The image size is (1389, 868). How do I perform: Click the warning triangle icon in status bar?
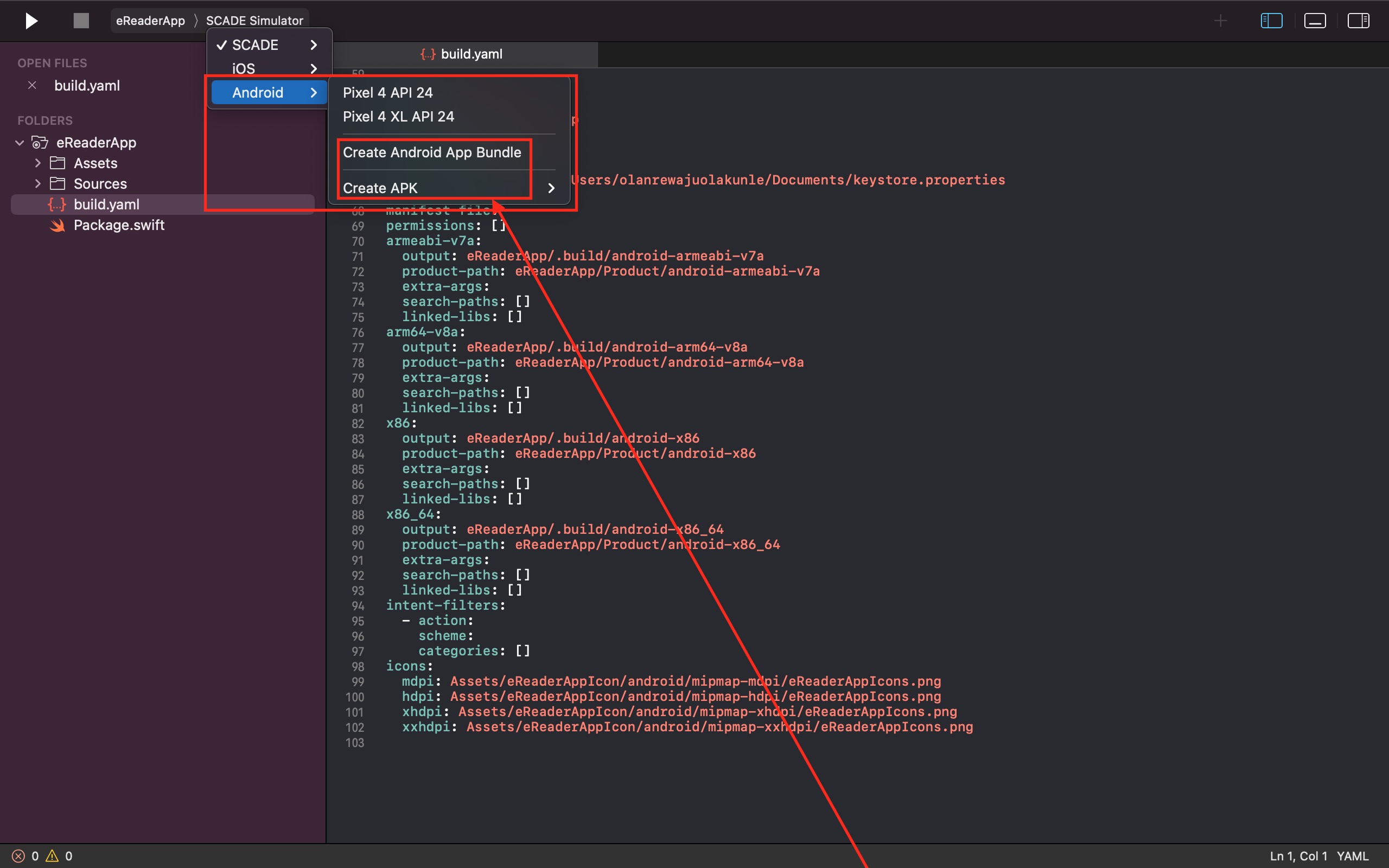[x=52, y=856]
